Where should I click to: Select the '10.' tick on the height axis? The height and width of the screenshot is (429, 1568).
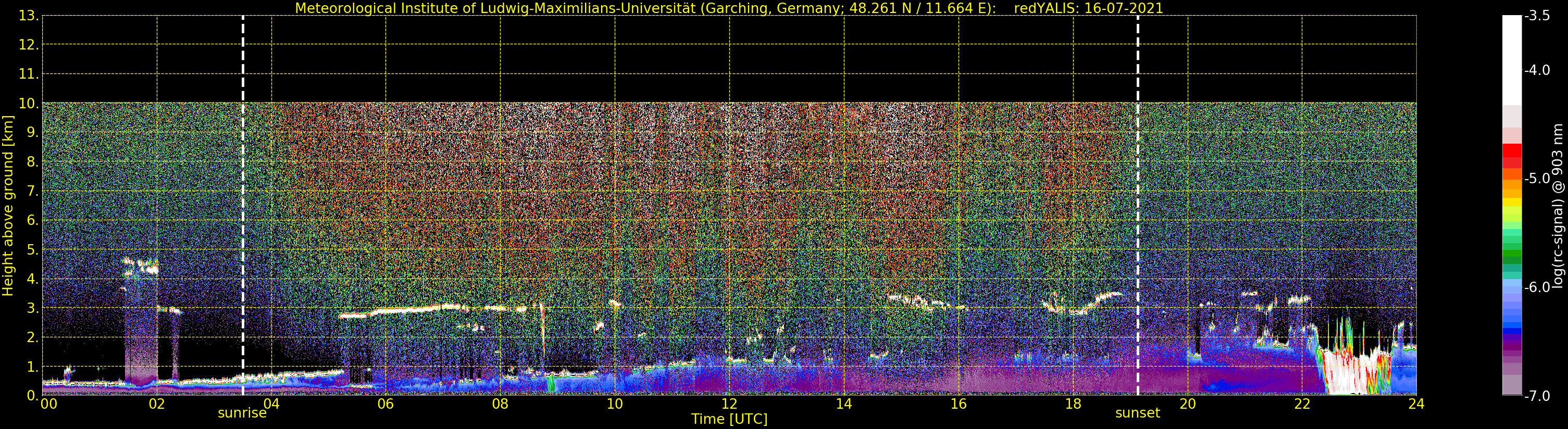click(29, 104)
